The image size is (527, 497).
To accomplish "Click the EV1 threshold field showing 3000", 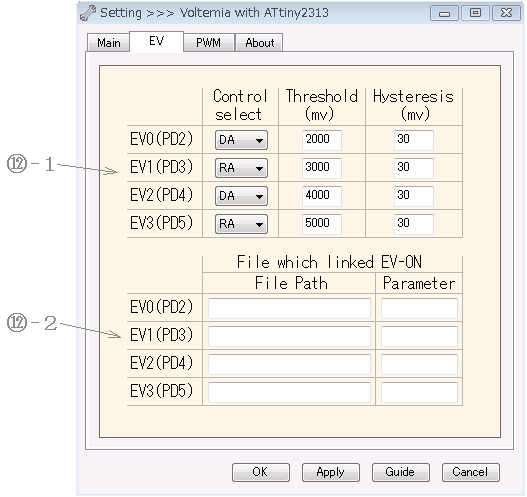I will pos(322,168).
